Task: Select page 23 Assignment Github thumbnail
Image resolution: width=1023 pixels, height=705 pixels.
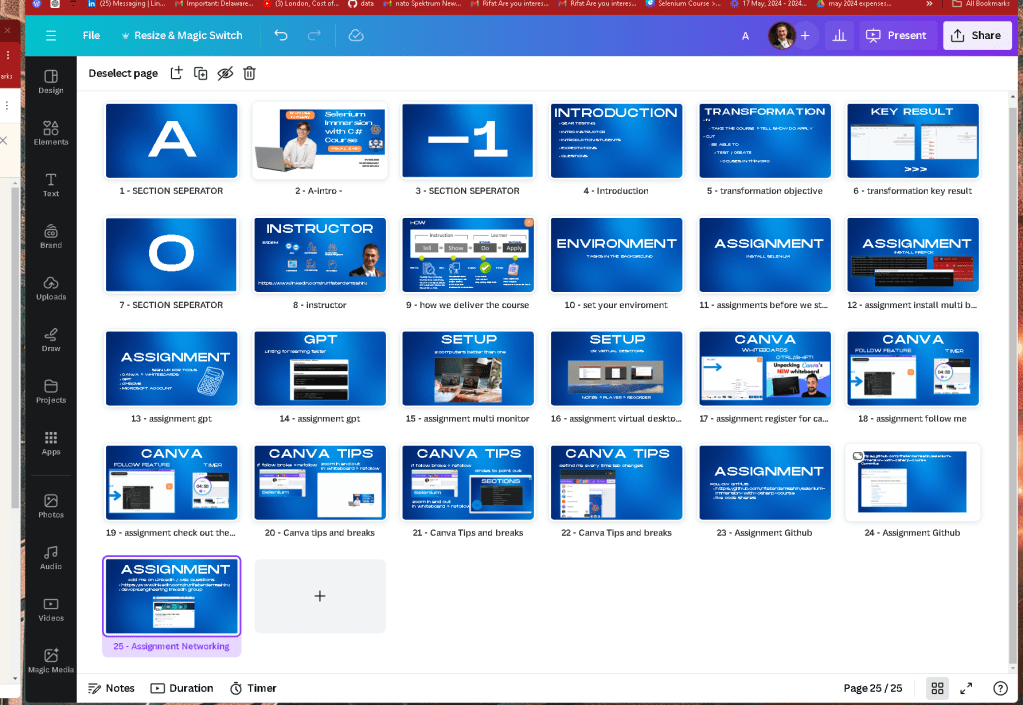Action: click(x=765, y=483)
